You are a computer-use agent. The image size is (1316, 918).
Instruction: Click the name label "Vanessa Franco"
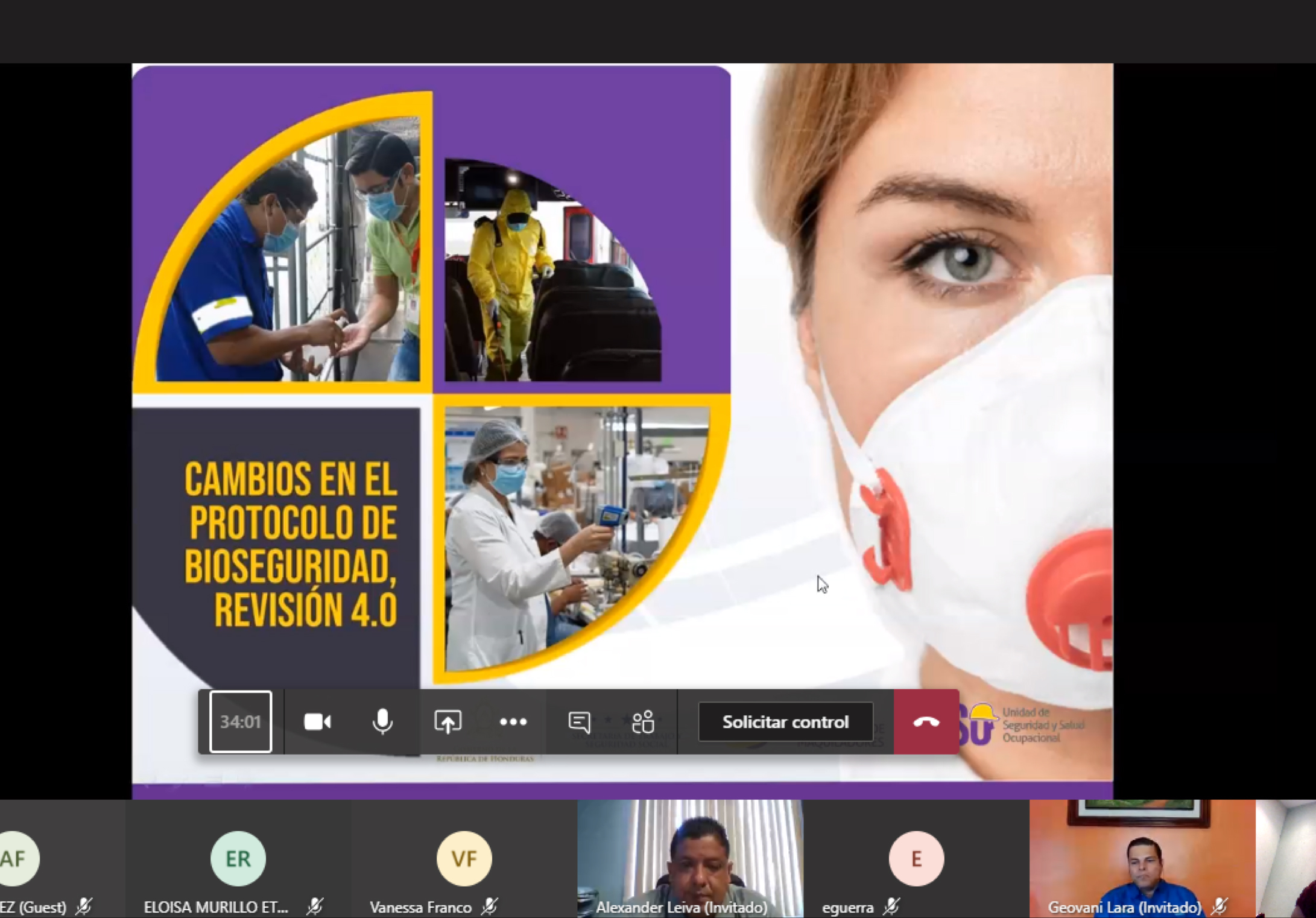point(420,907)
